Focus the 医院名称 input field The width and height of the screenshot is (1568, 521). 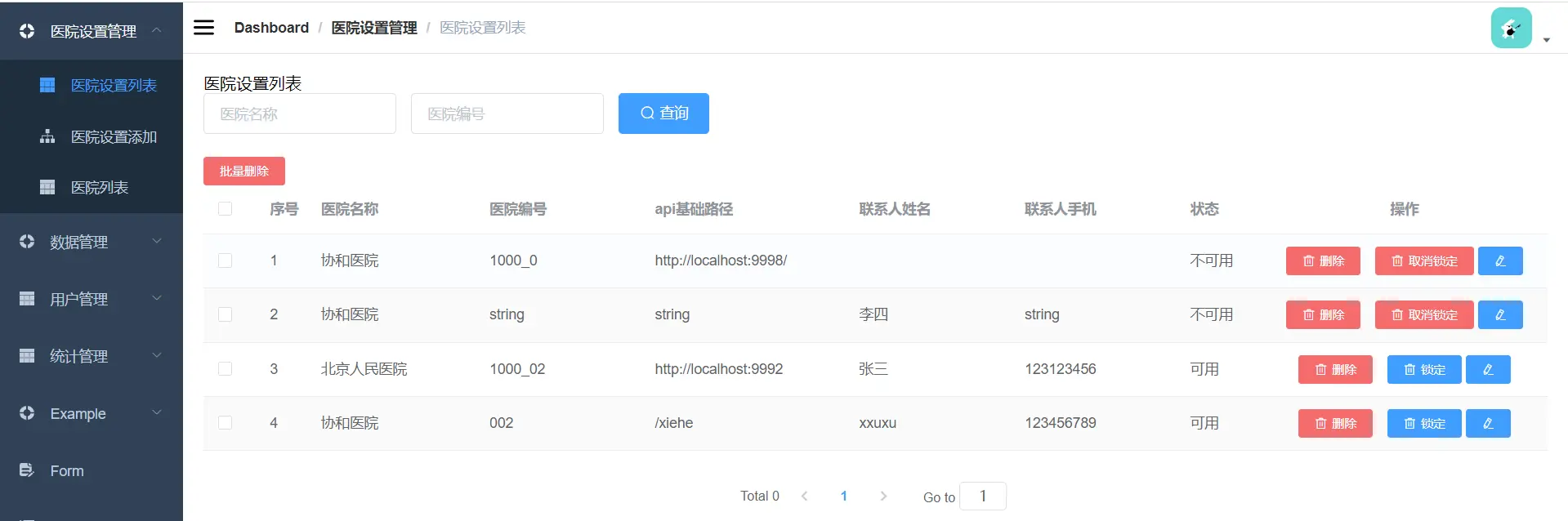click(300, 114)
